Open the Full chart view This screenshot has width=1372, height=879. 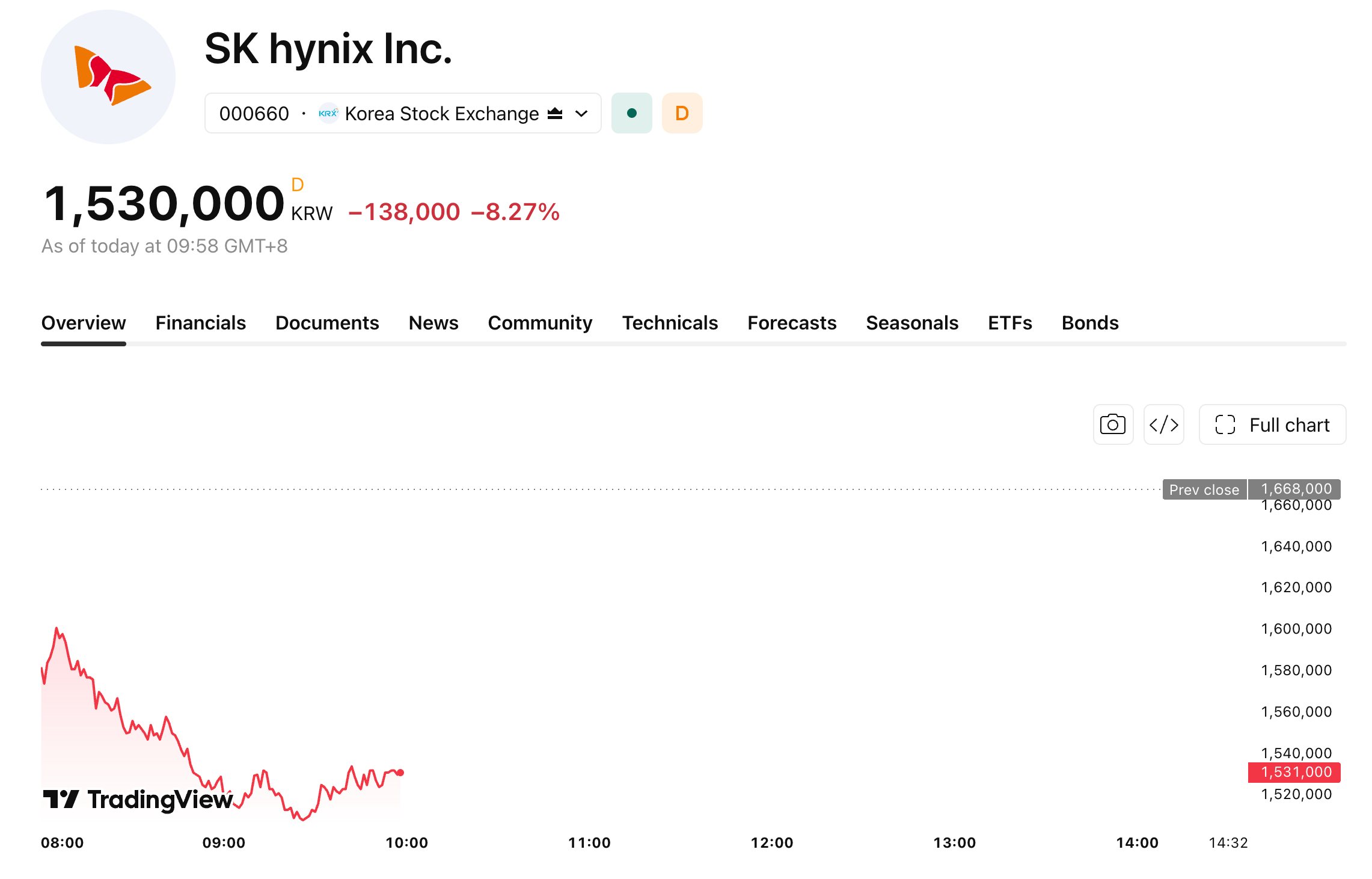click(x=1272, y=424)
